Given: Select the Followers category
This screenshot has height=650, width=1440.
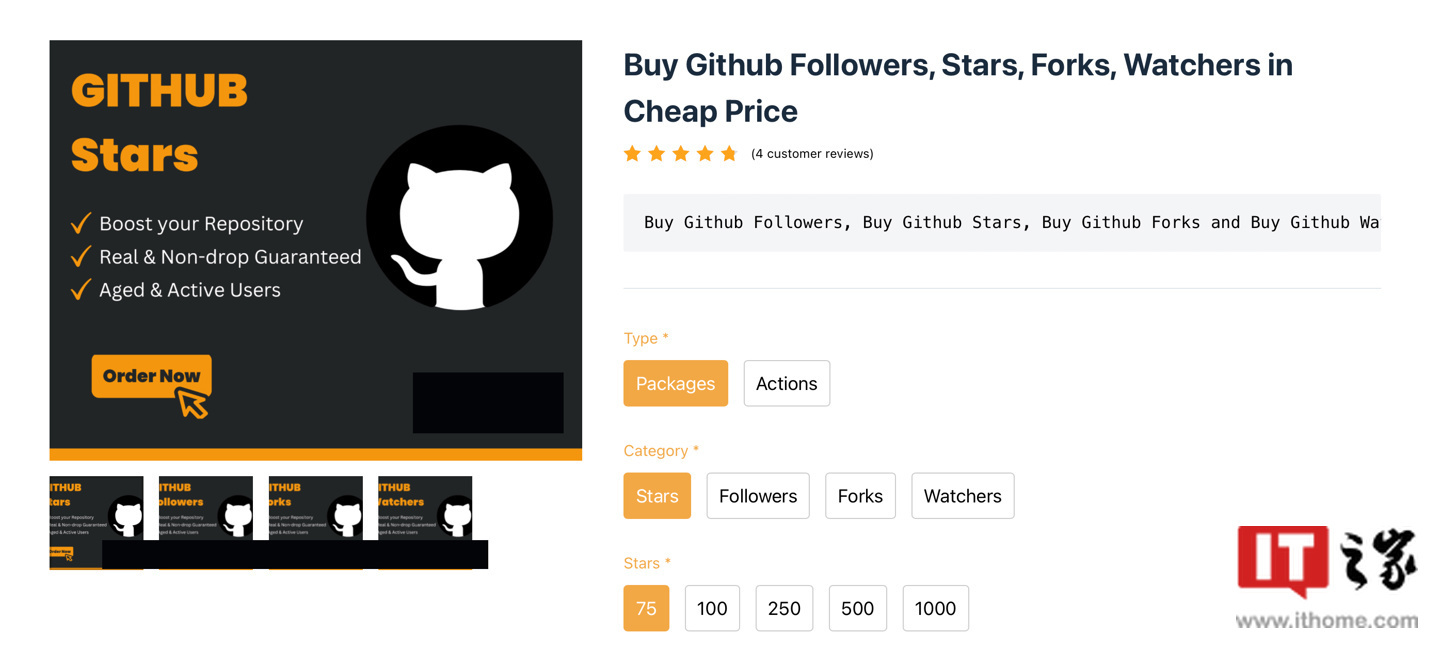Looking at the screenshot, I should 757,495.
